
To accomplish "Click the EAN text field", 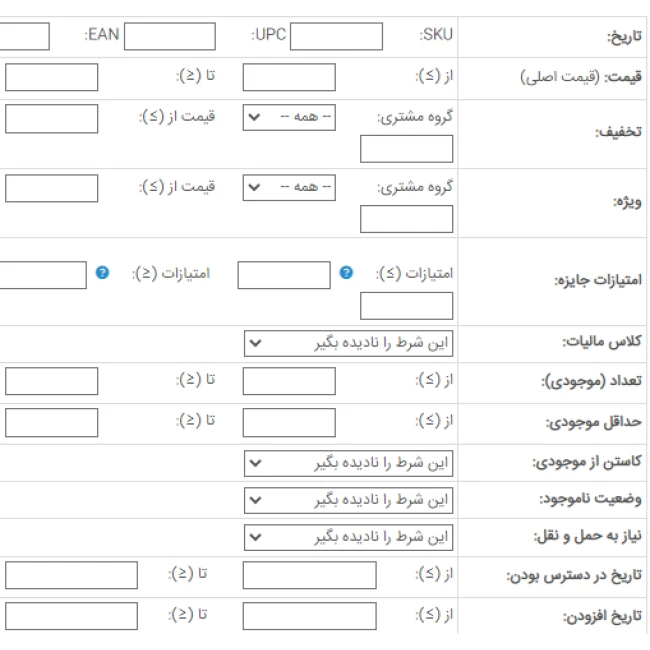I will pos(24,37).
